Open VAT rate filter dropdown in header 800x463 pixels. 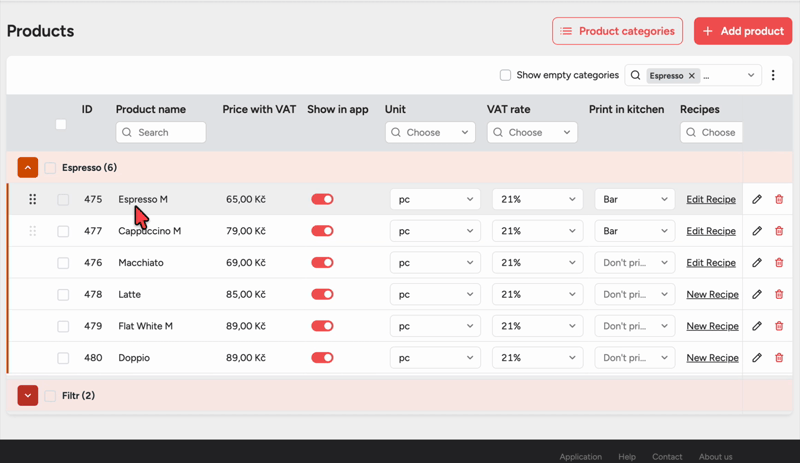click(x=532, y=132)
